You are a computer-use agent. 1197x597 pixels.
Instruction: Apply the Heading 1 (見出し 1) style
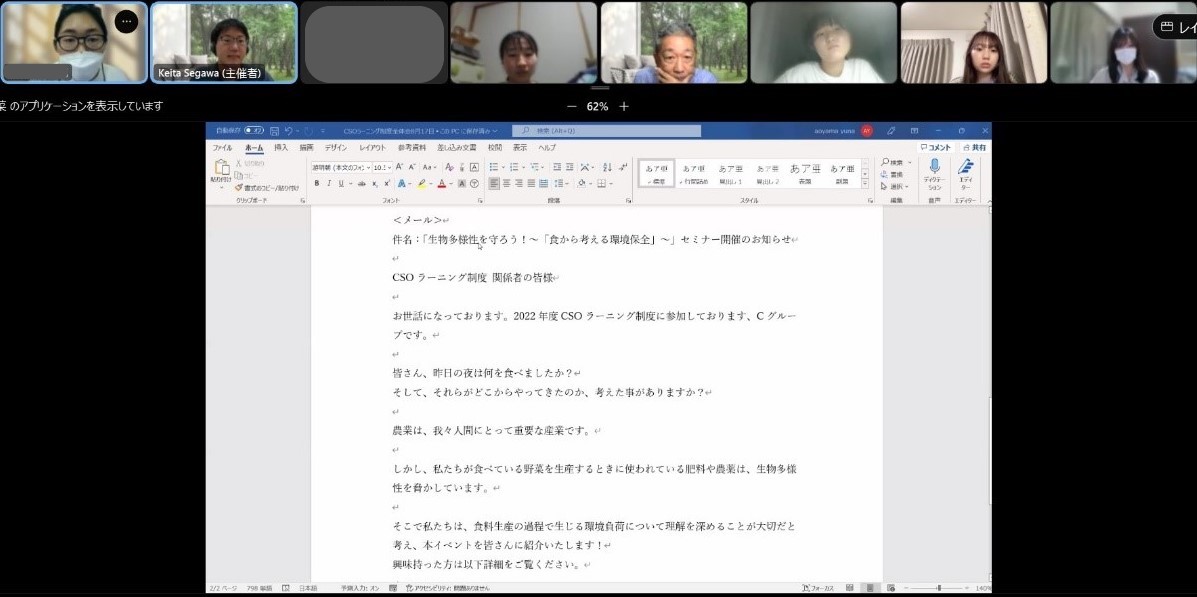coord(731,173)
